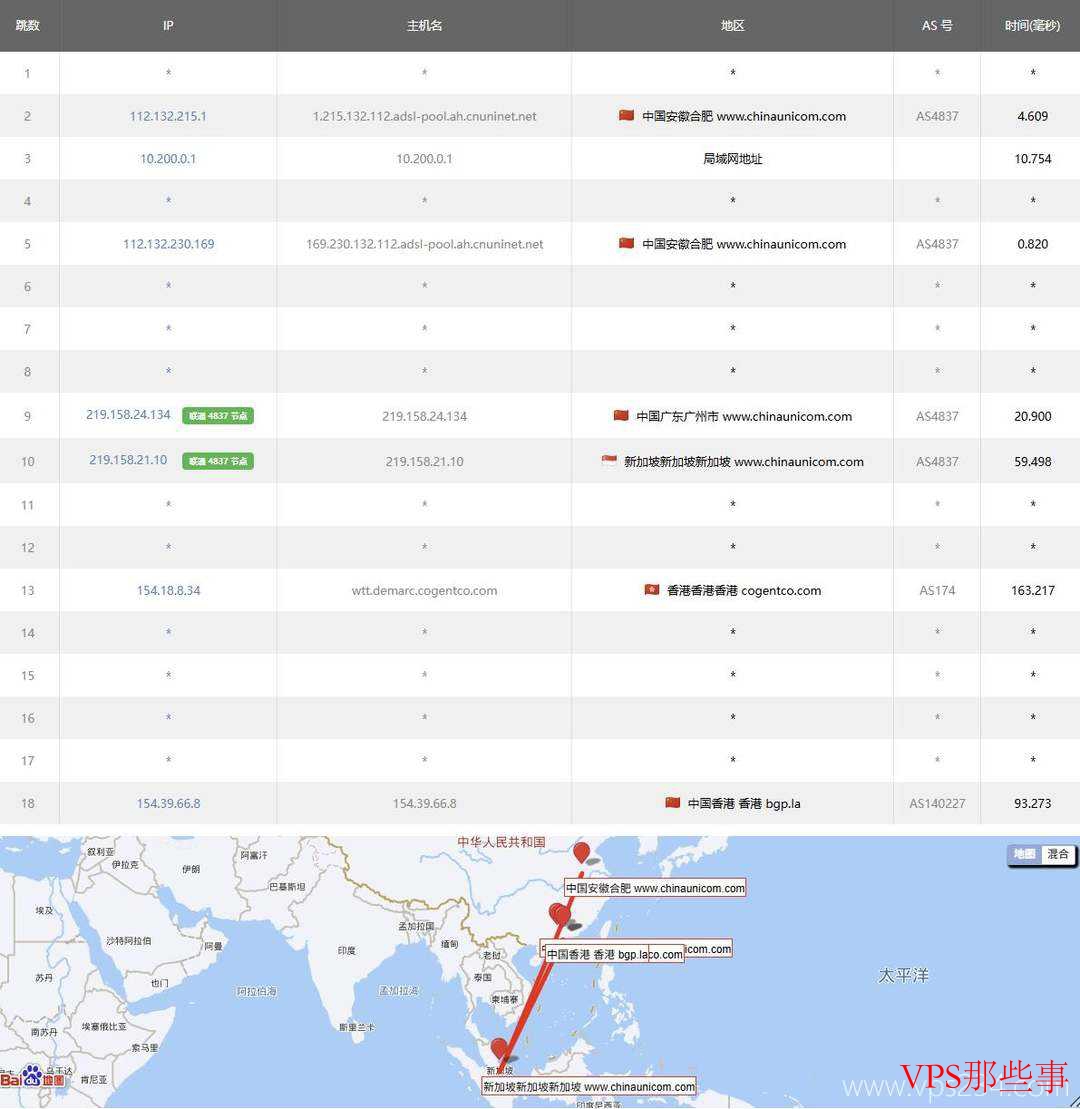Open IP 10.200.0.1 link

coord(168,158)
